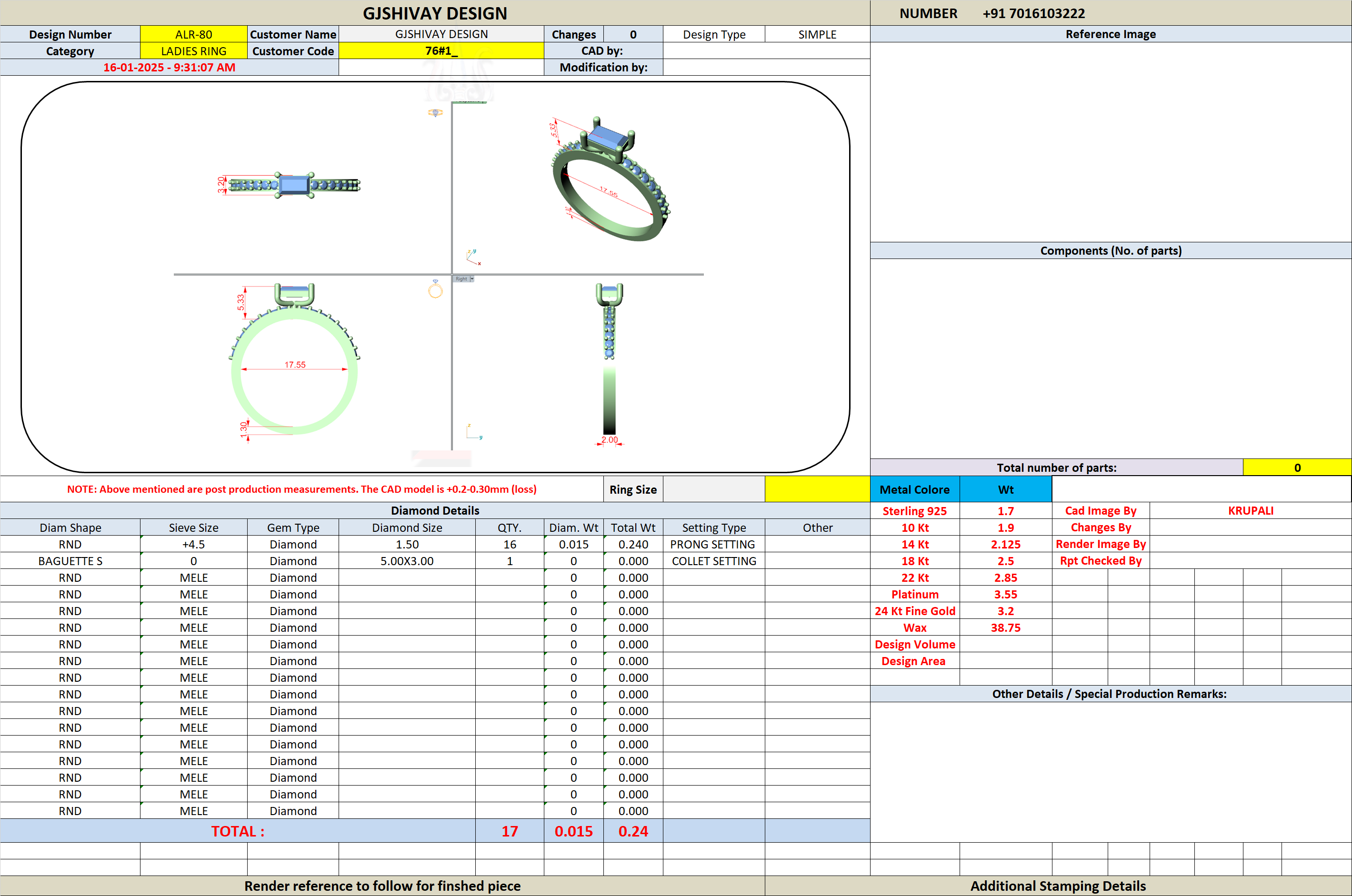The image size is (1352, 896).
Task: Click the TOTAL : label
Action: point(238,831)
